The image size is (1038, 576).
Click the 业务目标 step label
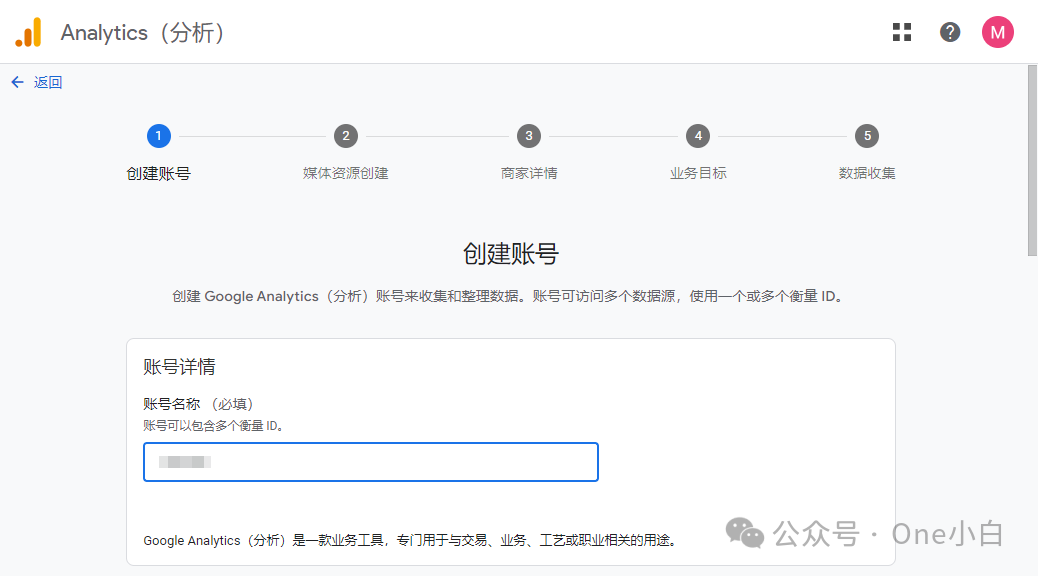pos(698,173)
